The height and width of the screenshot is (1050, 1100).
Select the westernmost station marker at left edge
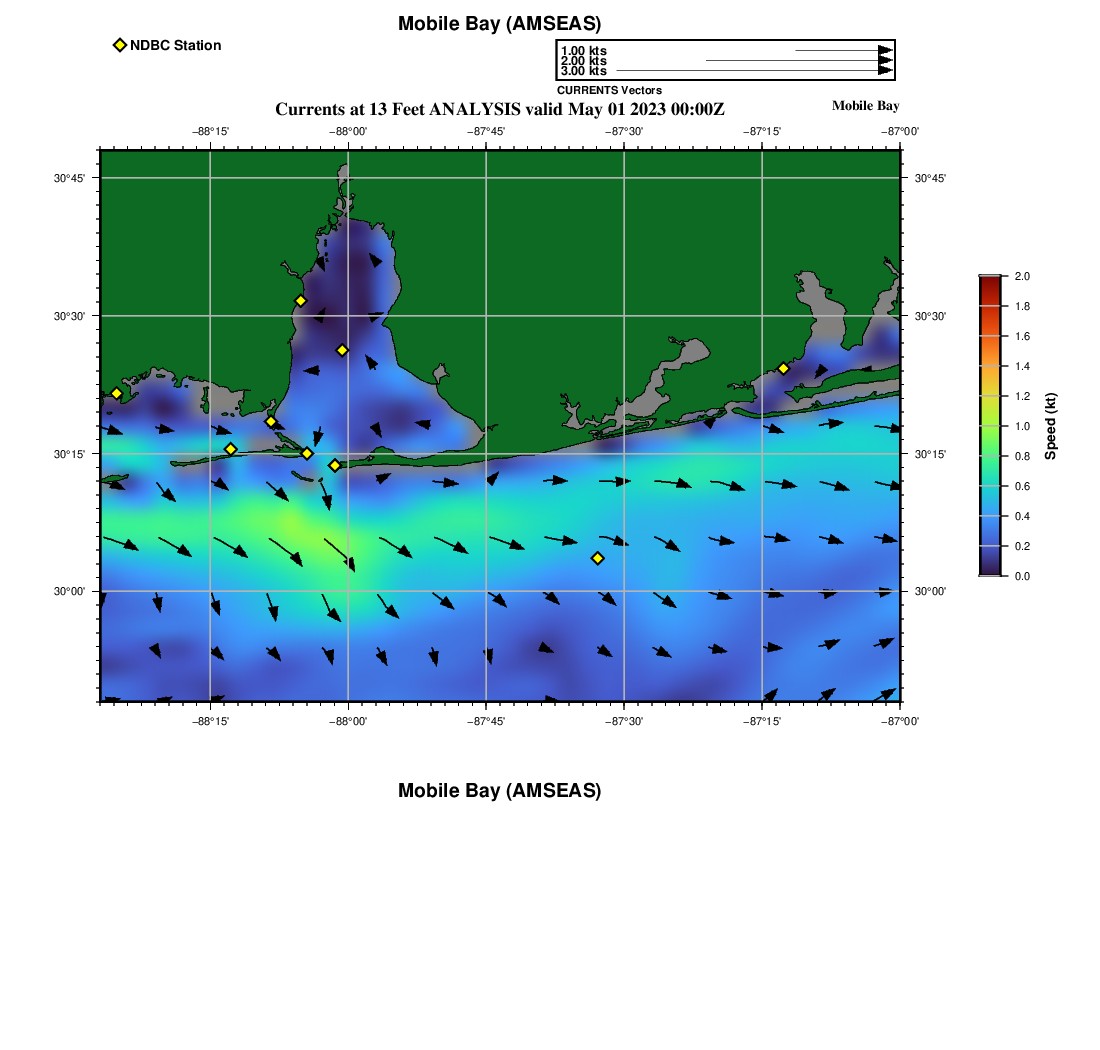(116, 393)
